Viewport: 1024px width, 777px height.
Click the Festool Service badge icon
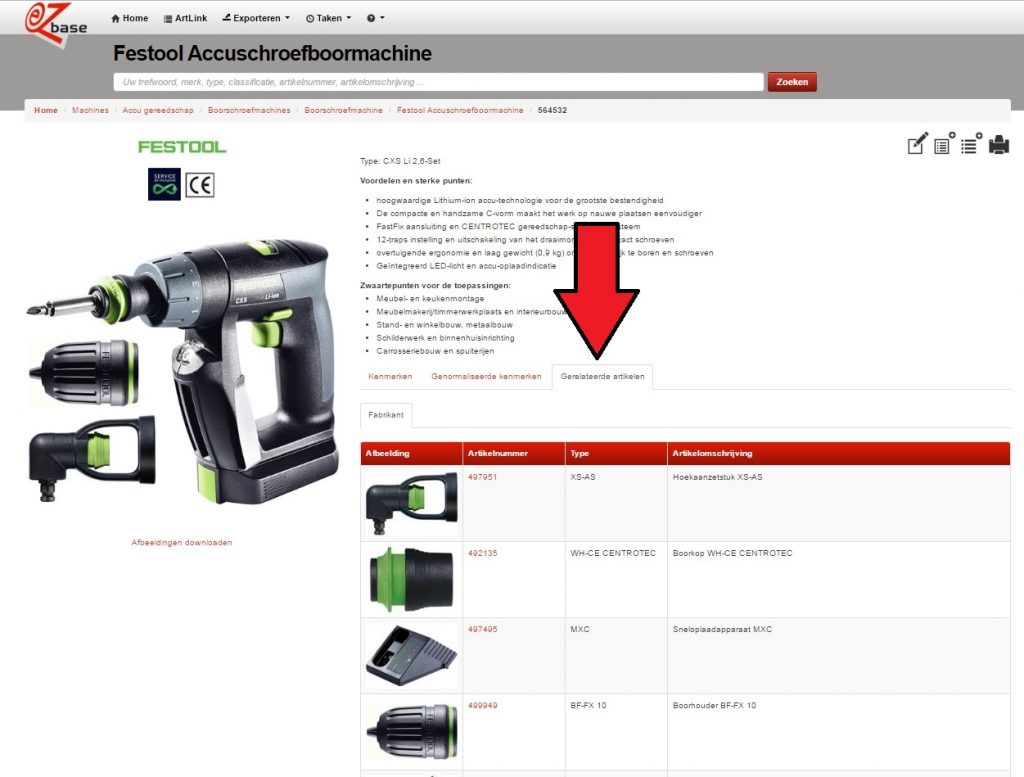coord(164,185)
